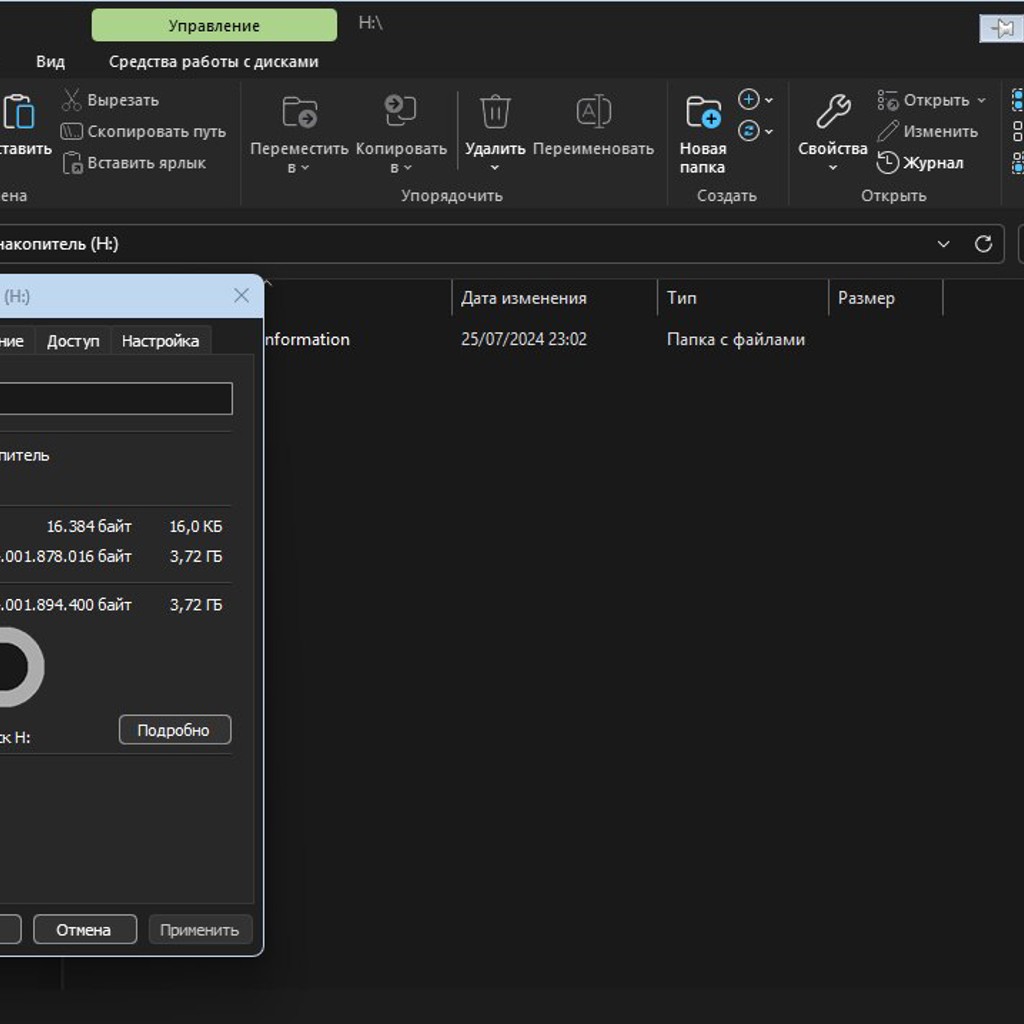The image size is (1024, 1024).
Task: Open the Средства работы с дисками tab
Action: [214, 61]
